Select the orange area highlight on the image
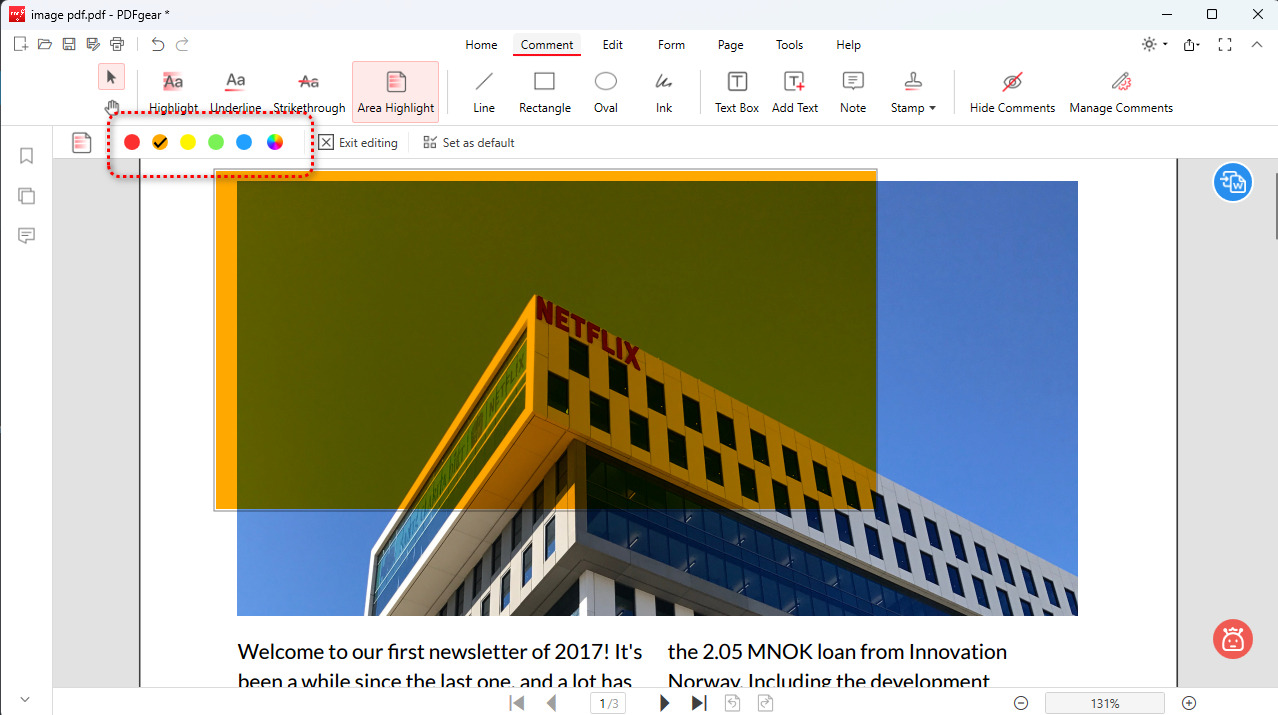 546,340
